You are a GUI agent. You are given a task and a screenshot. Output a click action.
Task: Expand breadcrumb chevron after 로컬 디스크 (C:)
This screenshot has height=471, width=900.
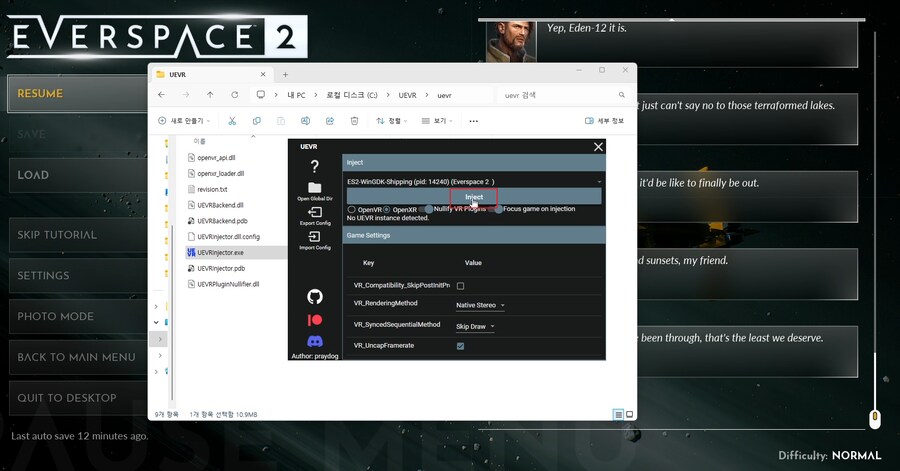coord(388,95)
